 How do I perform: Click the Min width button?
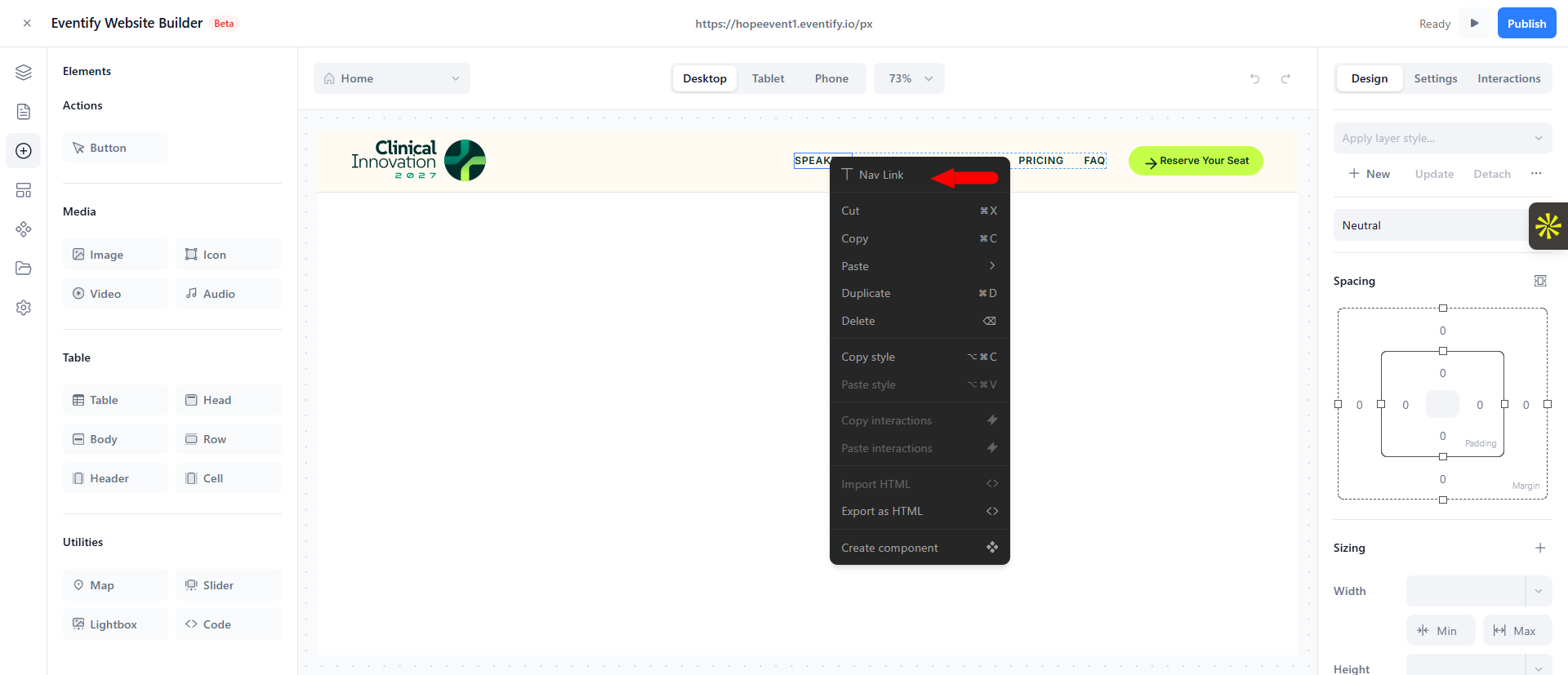pyautogui.click(x=1441, y=630)
